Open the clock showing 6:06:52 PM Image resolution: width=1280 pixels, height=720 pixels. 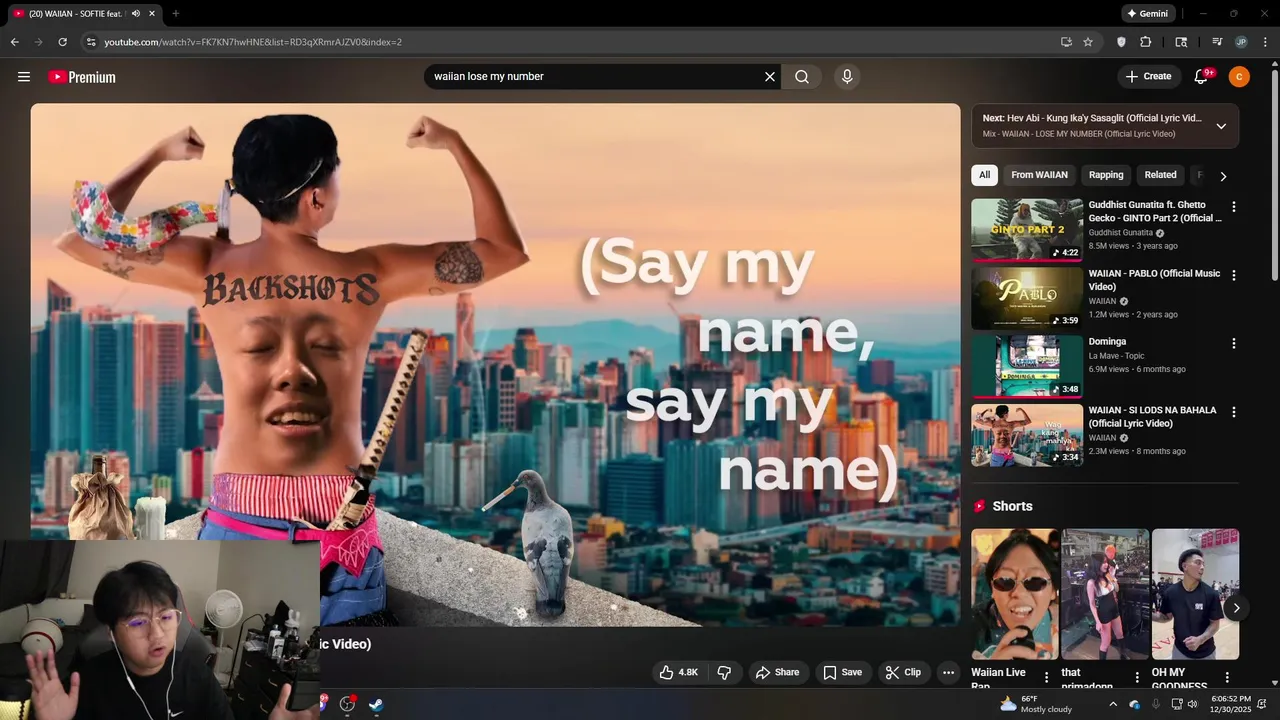point(1230,704)
